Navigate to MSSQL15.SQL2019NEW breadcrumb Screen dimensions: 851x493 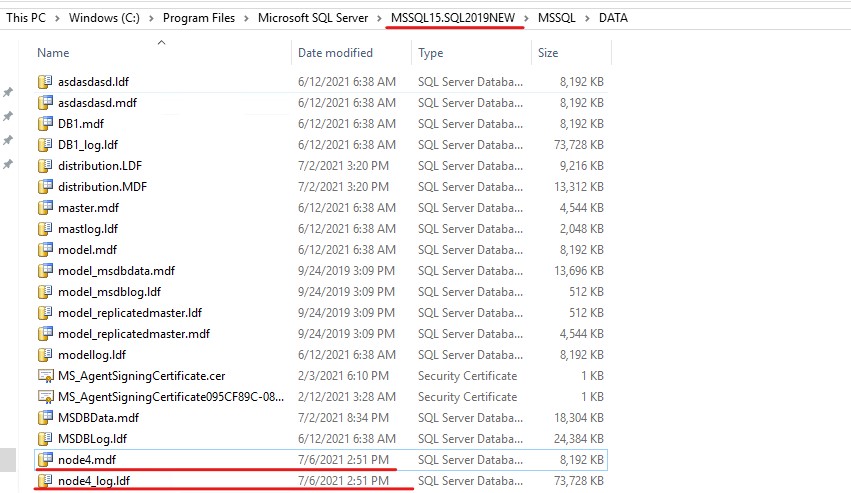point(453,18)
